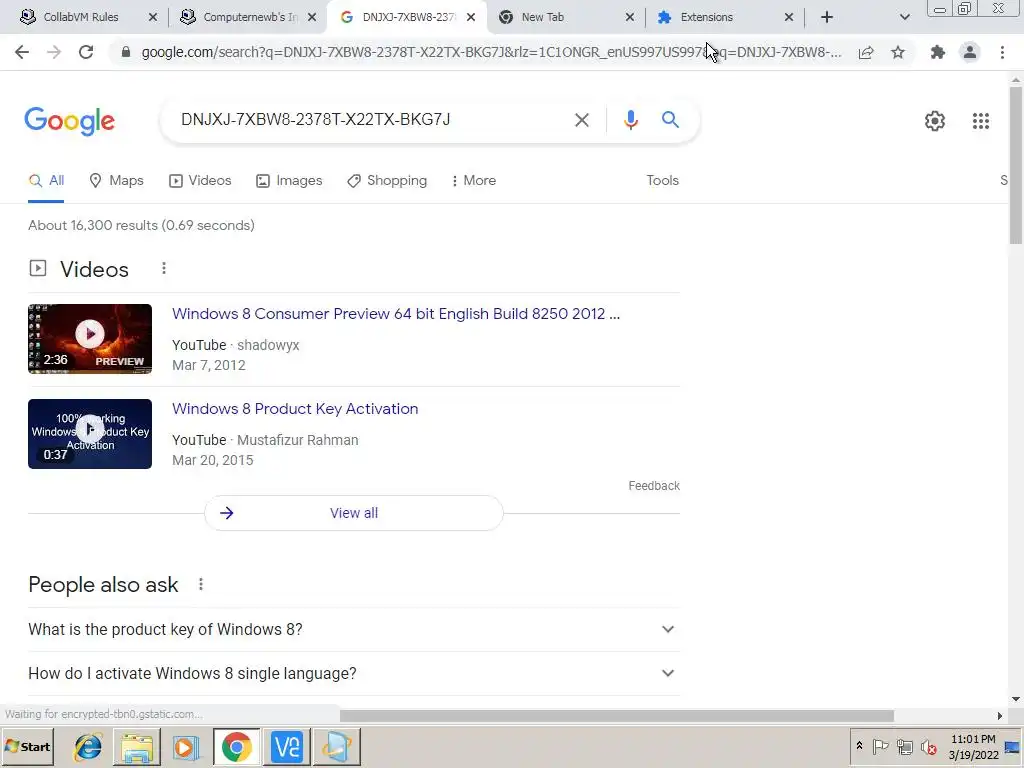
Task: Open Windows 8 Product Key Activation link
Action: pos(295,409)
